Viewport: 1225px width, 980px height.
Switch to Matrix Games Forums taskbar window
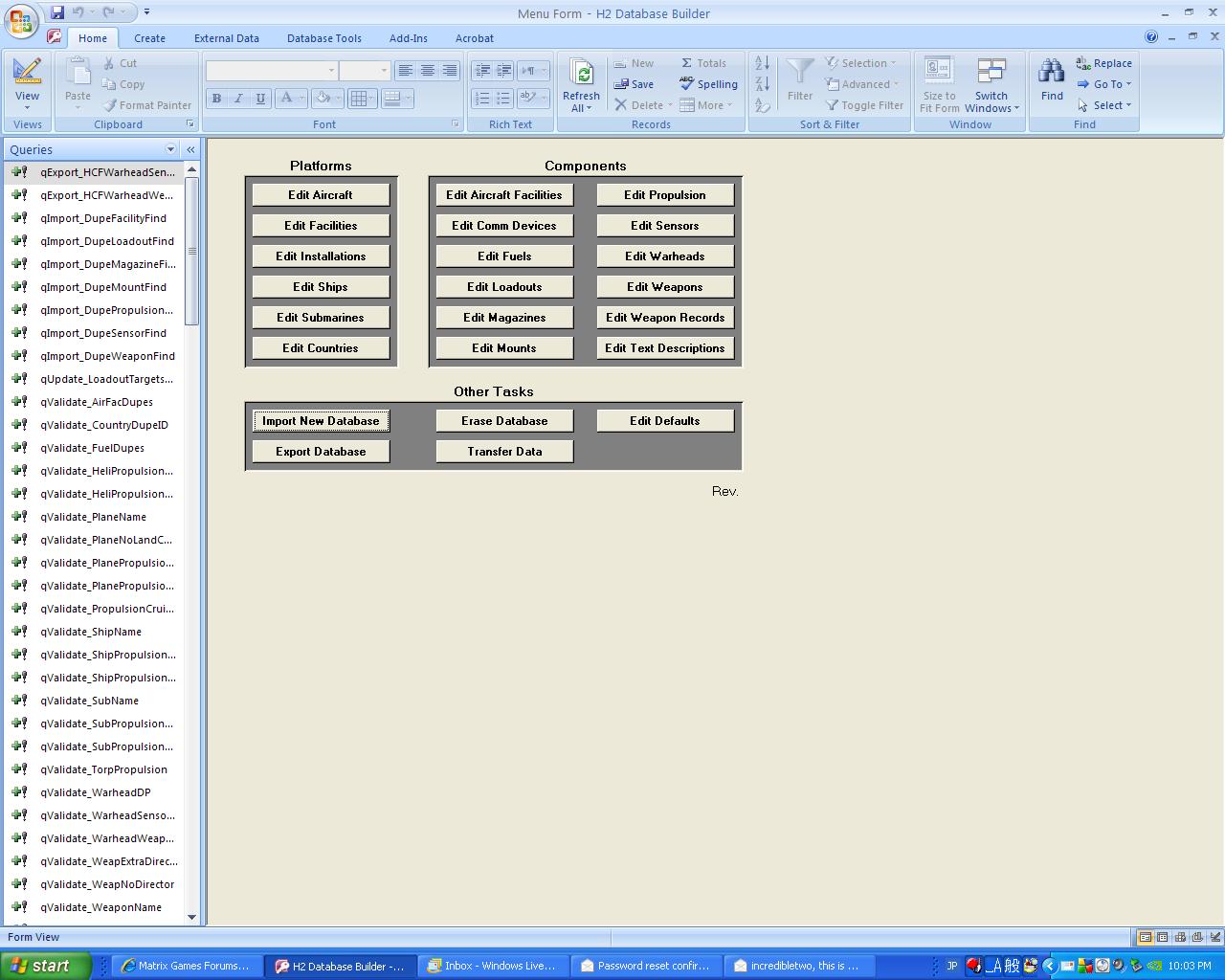point(185,966)
